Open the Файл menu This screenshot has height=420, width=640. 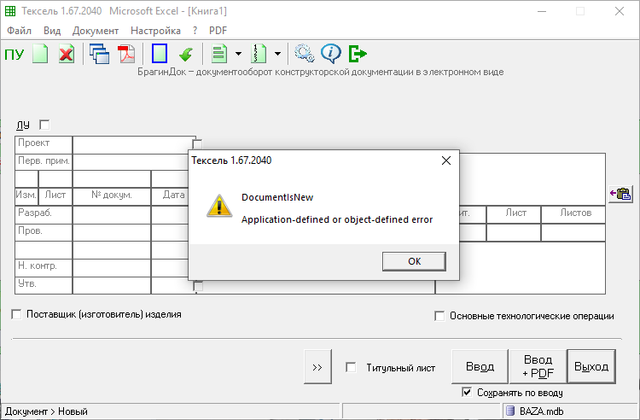19,31
